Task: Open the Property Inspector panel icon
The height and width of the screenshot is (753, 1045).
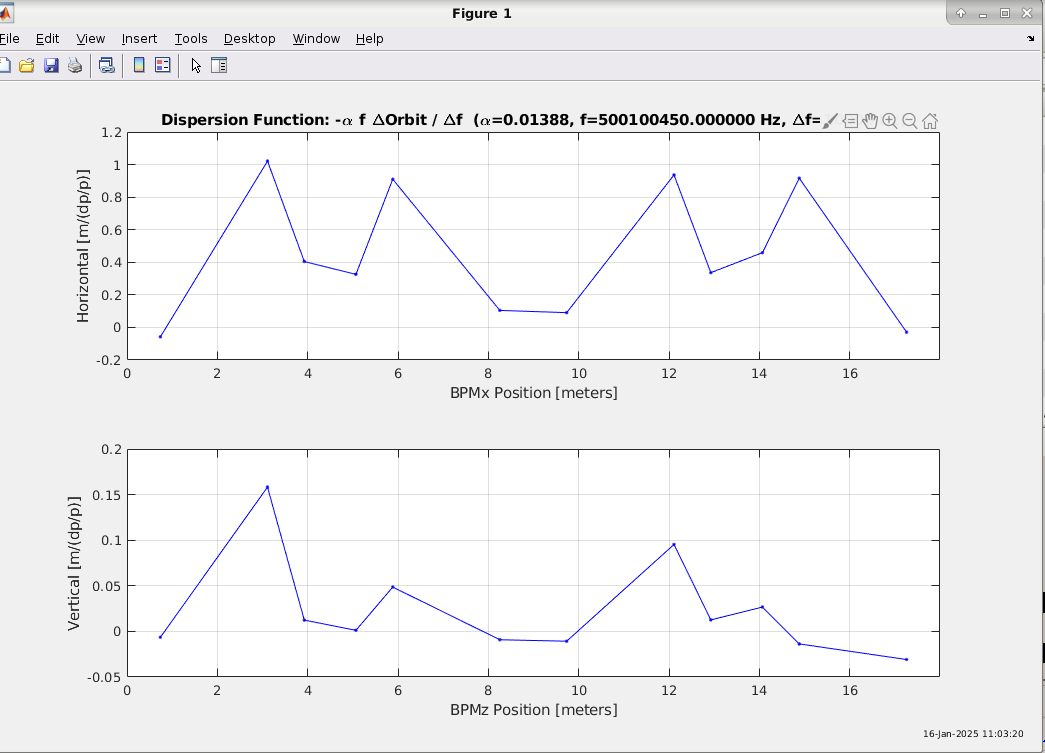Action: point(219,66)
